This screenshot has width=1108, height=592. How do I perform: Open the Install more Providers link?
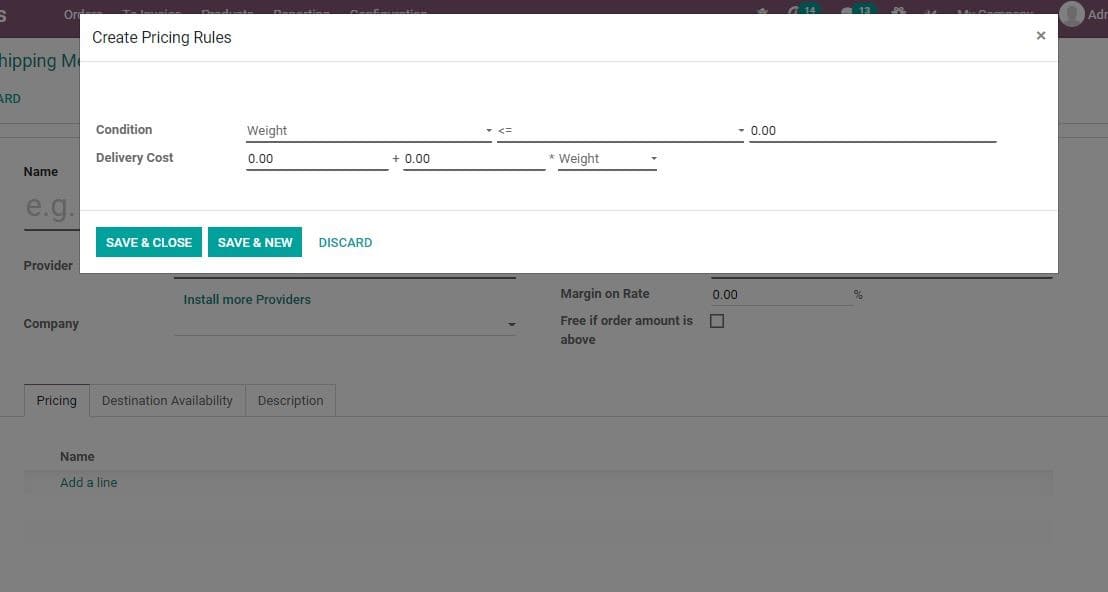click(246, 299)
